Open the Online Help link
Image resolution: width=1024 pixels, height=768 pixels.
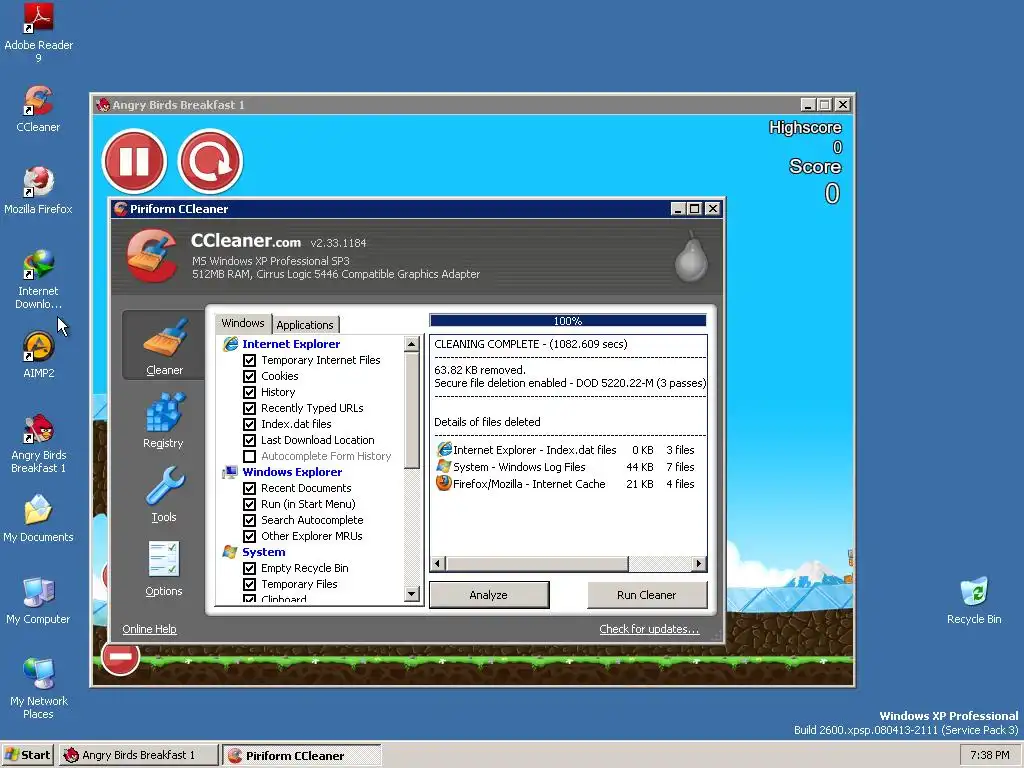tap(150, 629)
